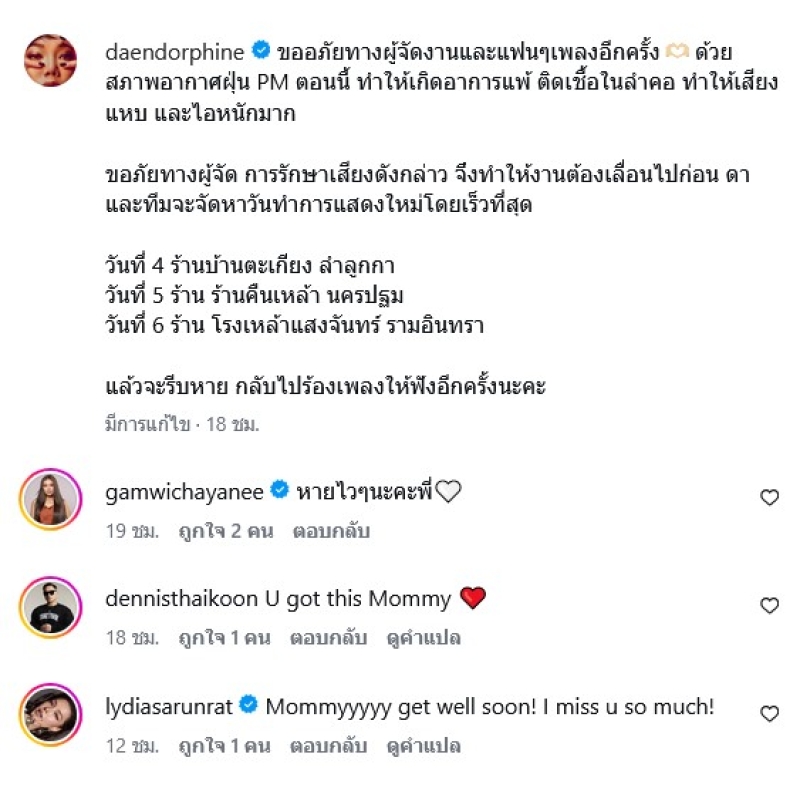Visit the lydiasarunrat profile link
800x791 pixels.
169,707
